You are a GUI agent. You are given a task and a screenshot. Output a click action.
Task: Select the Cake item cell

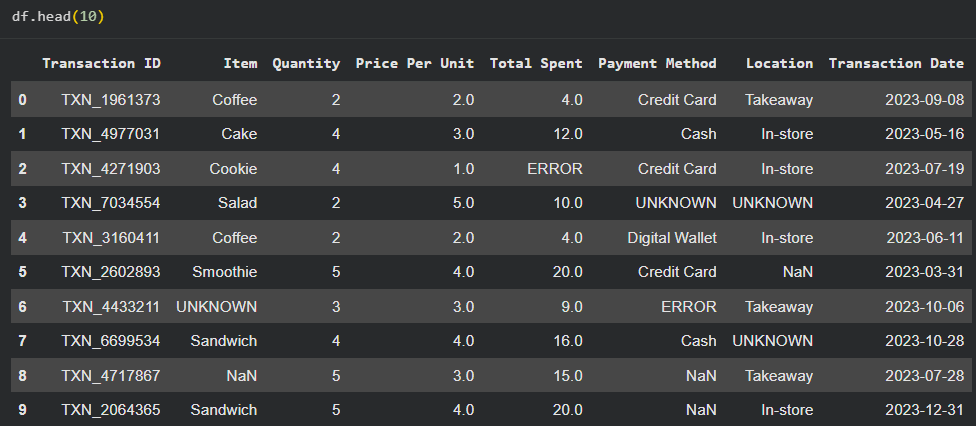coord(239,134)
